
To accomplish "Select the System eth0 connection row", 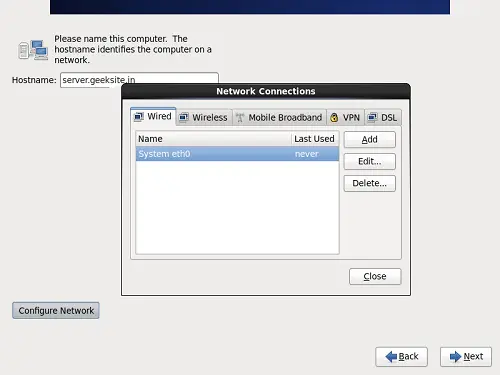I will [x=237, y=154].
